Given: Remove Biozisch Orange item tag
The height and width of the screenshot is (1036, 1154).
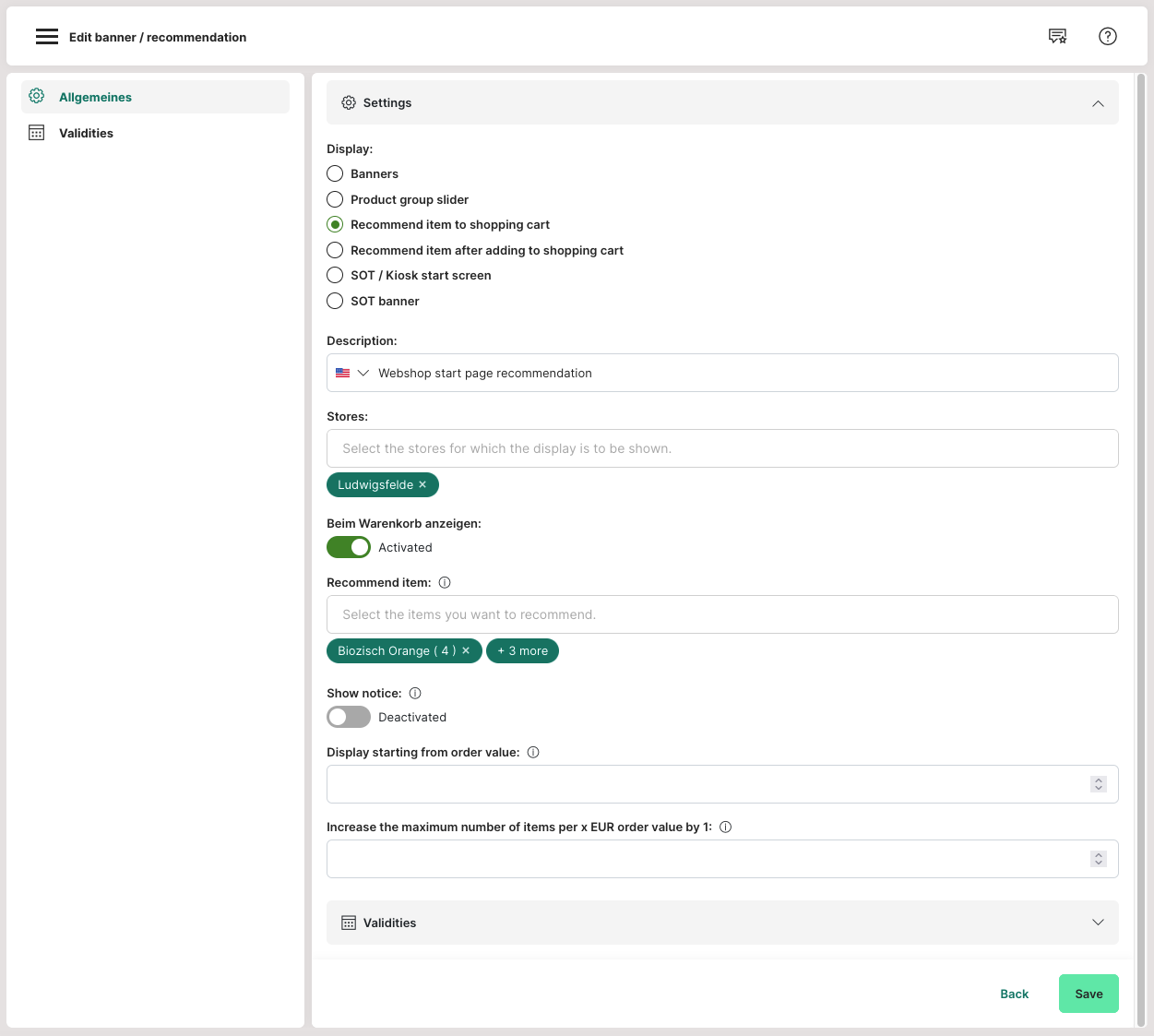Looking at the screenshot, I should point(466,651).
